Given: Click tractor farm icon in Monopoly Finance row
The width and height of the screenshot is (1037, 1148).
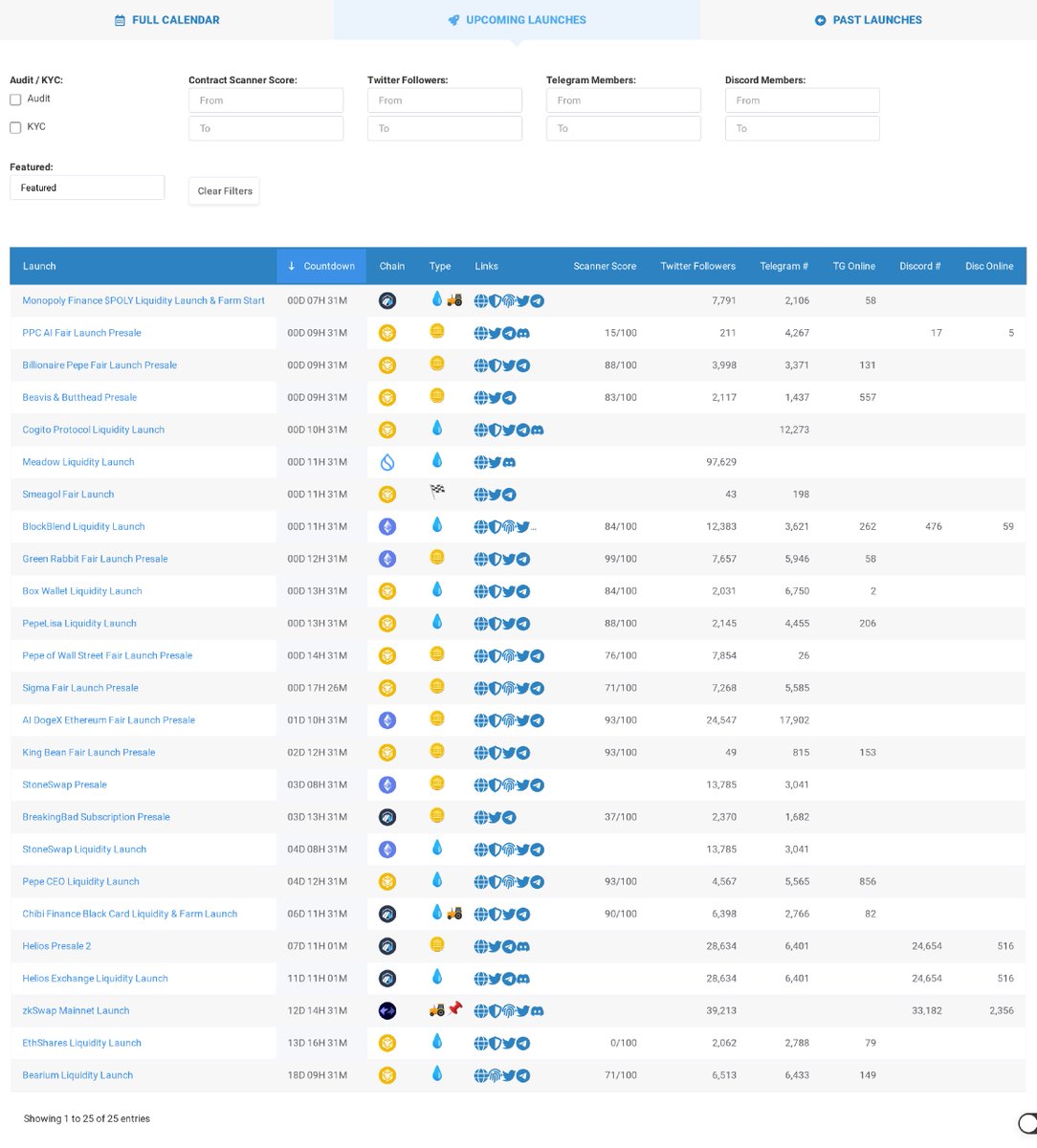Looking at the screenshot, I should tap(454, 299).
